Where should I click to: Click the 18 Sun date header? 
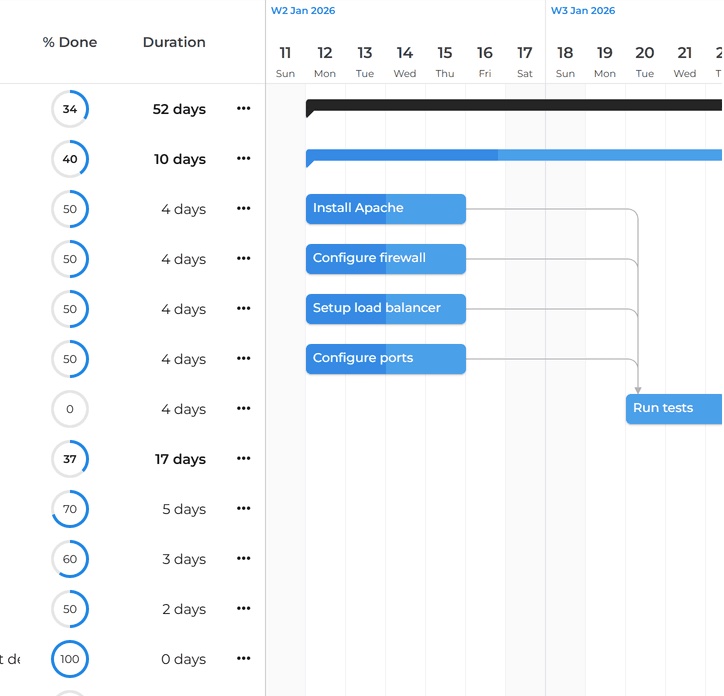click(x=565, y=61)
